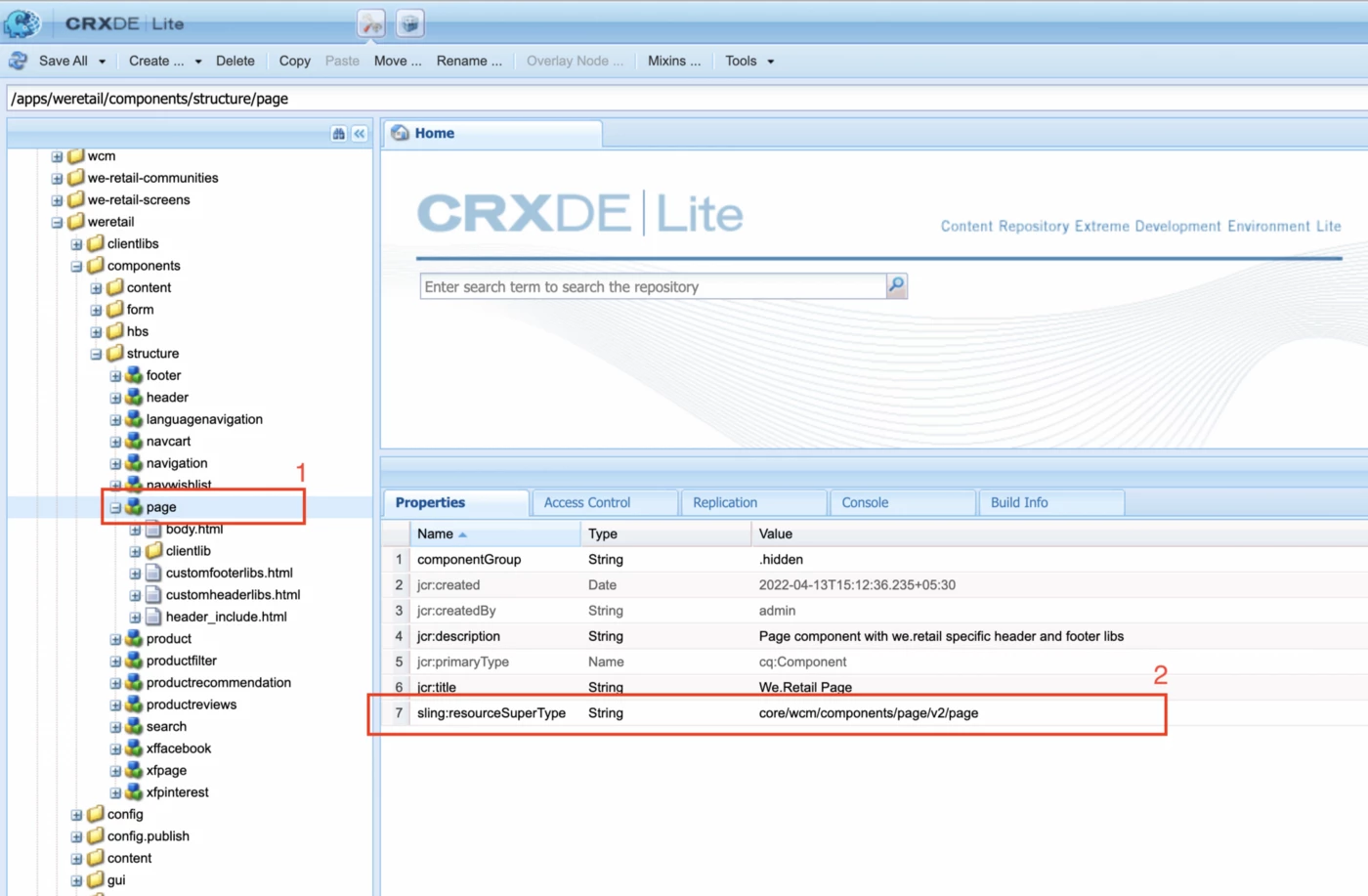Open the package icon in header
This screenshot has width=1368, height=896.
pos(410,23)
